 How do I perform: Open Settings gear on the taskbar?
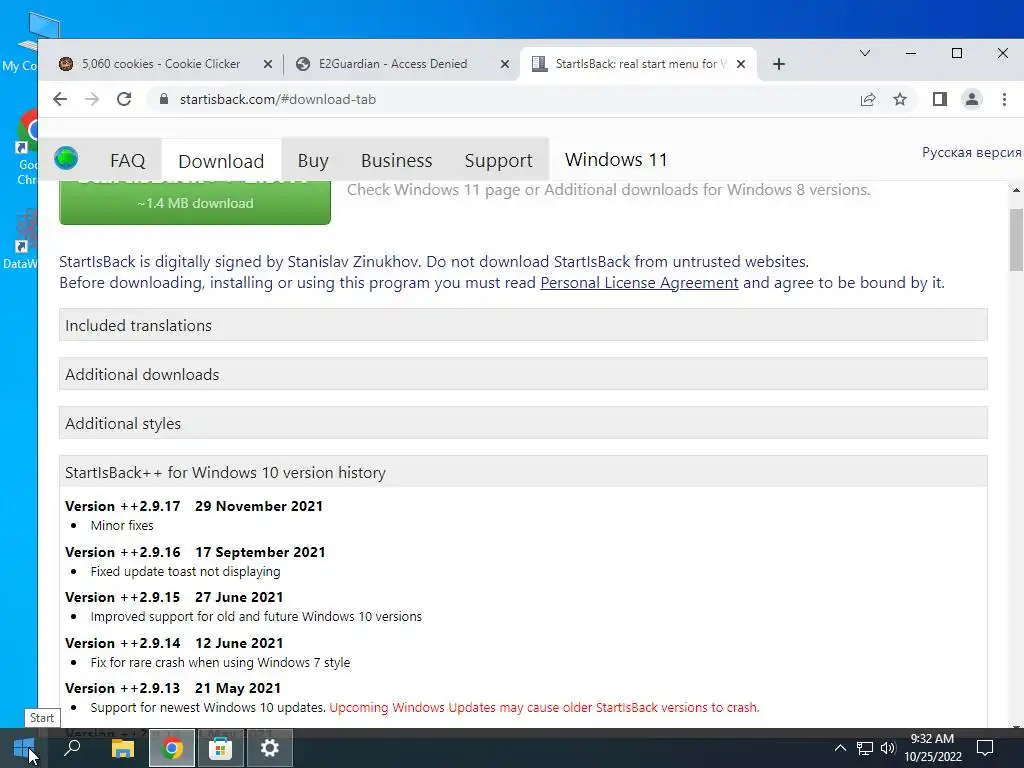[x=270, y=748]
